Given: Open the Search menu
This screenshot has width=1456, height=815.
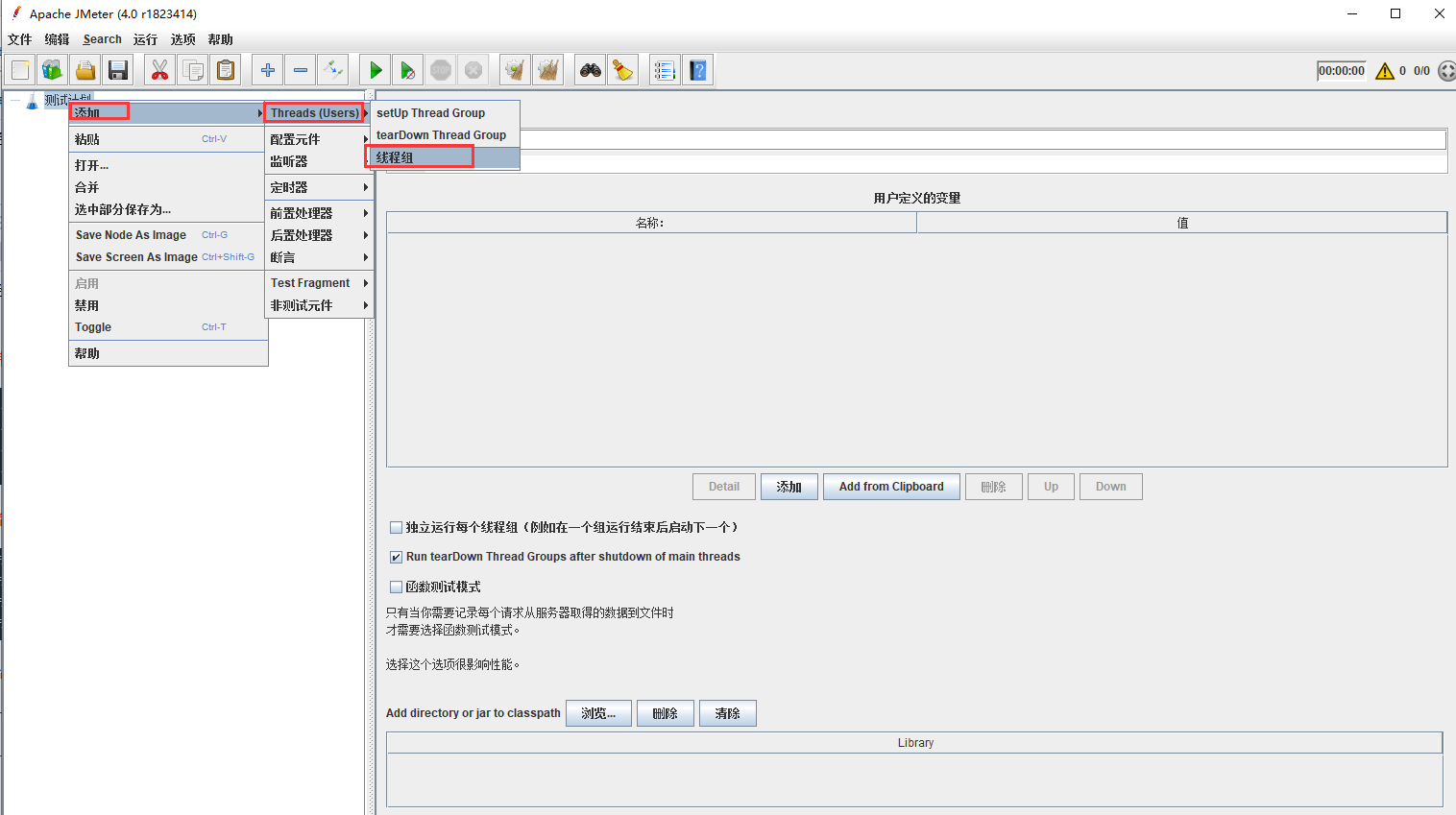Looking at the screenshot, I should 102,39.
